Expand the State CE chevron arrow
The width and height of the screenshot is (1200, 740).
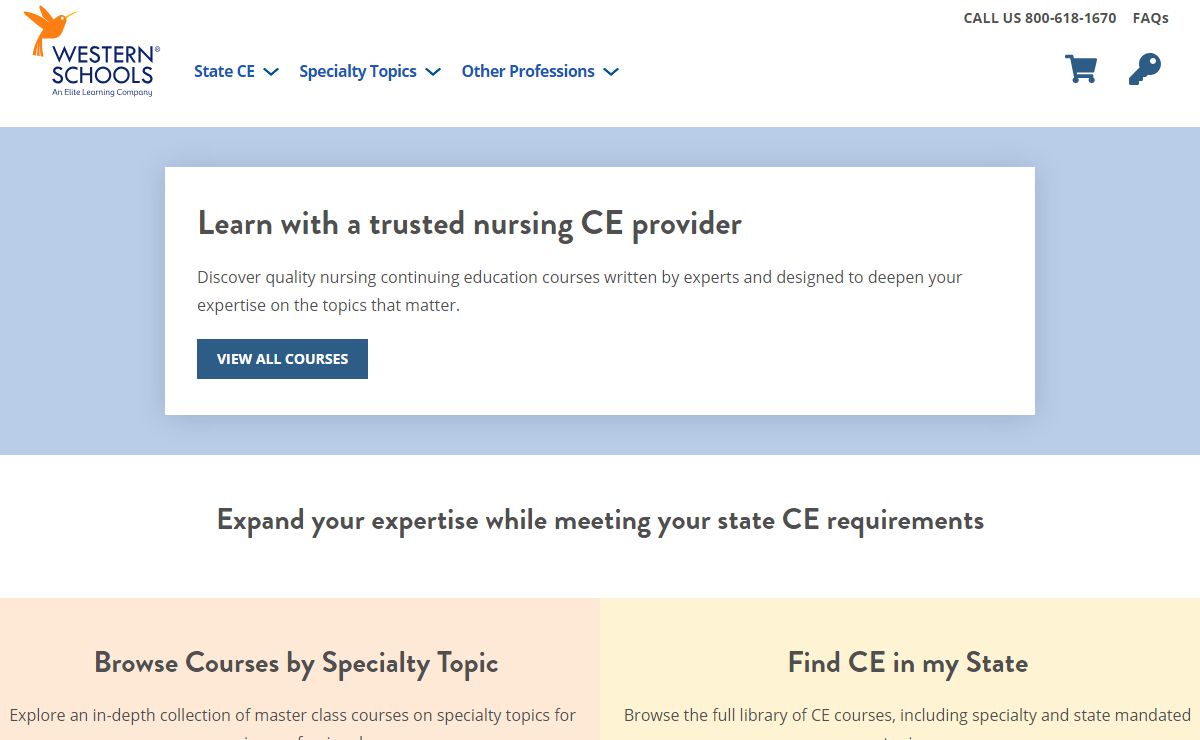point(271,72)
